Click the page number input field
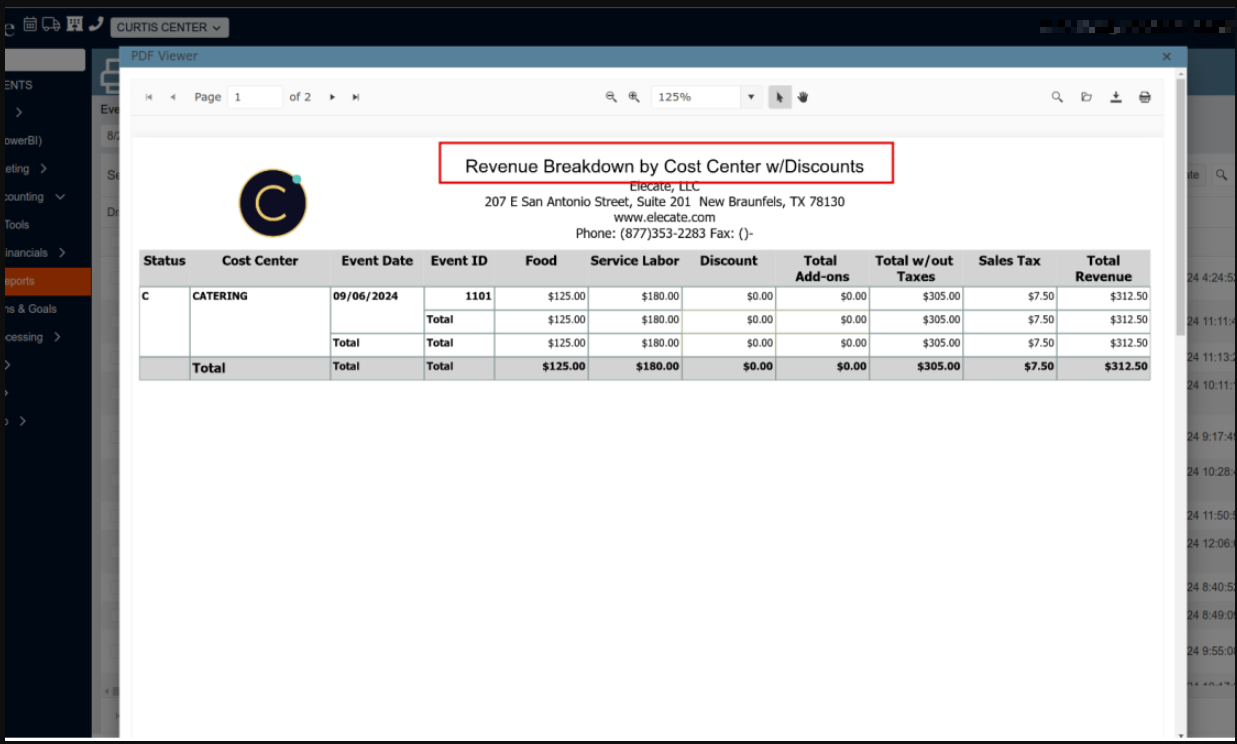The width and height of the screenshot is (1237, 744). point(255,97)
